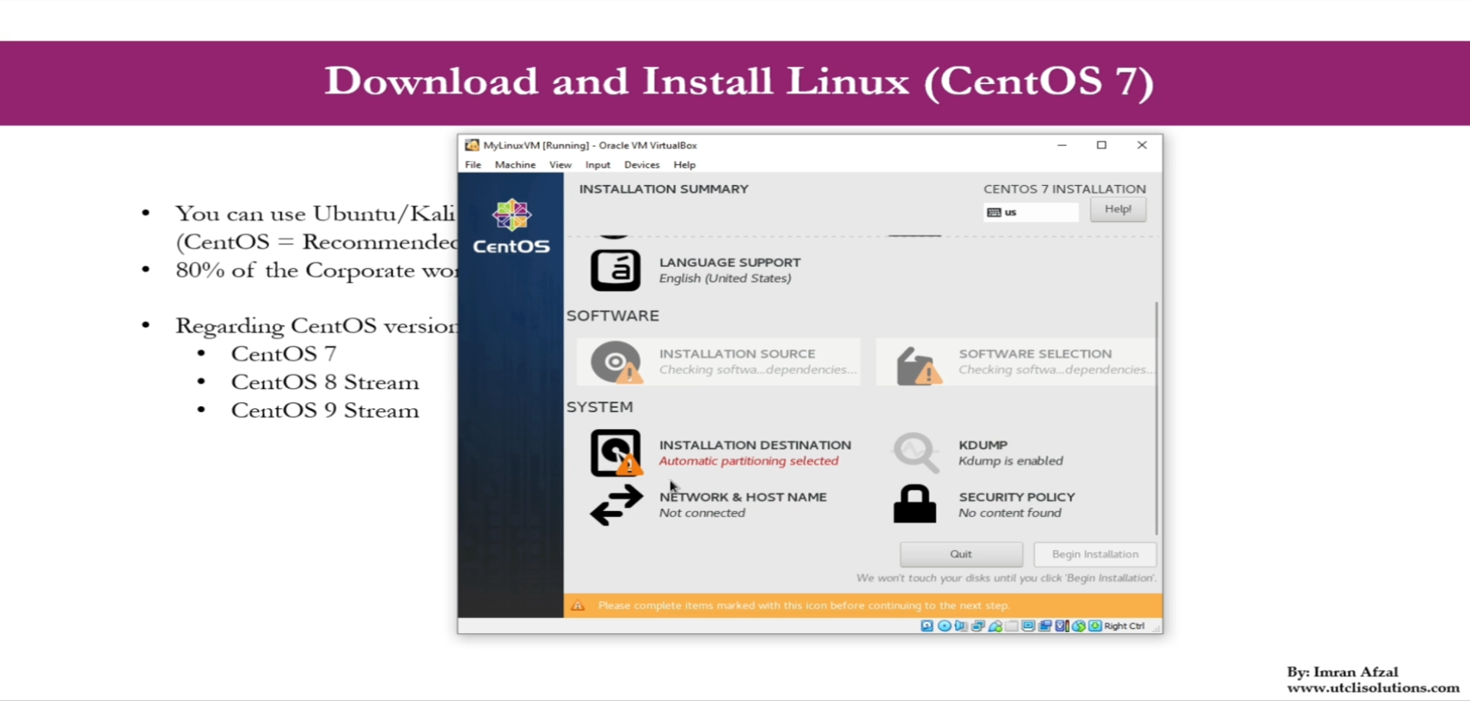Viewport: 1470px width, 701px height.
Task: Click the USB devices status icon
Action: click(995, 626)
